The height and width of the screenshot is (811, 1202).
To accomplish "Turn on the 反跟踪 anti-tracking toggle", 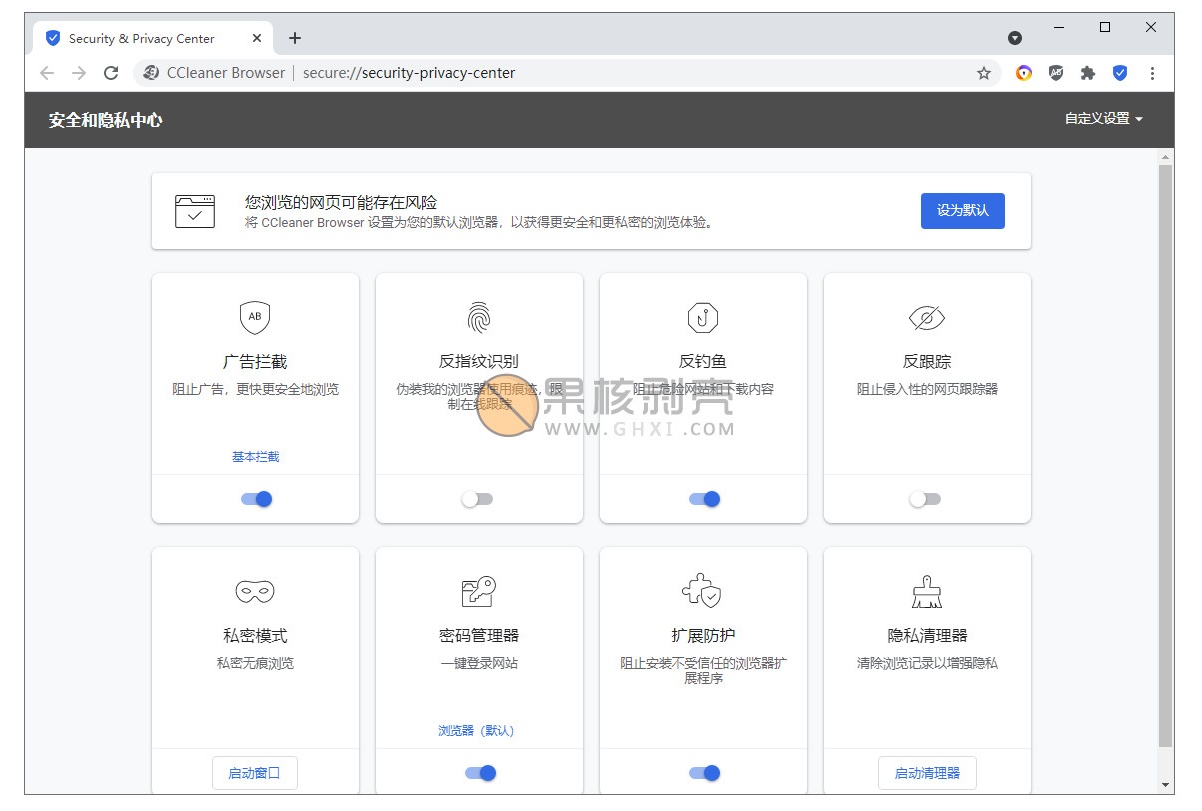I will point(925,499).
